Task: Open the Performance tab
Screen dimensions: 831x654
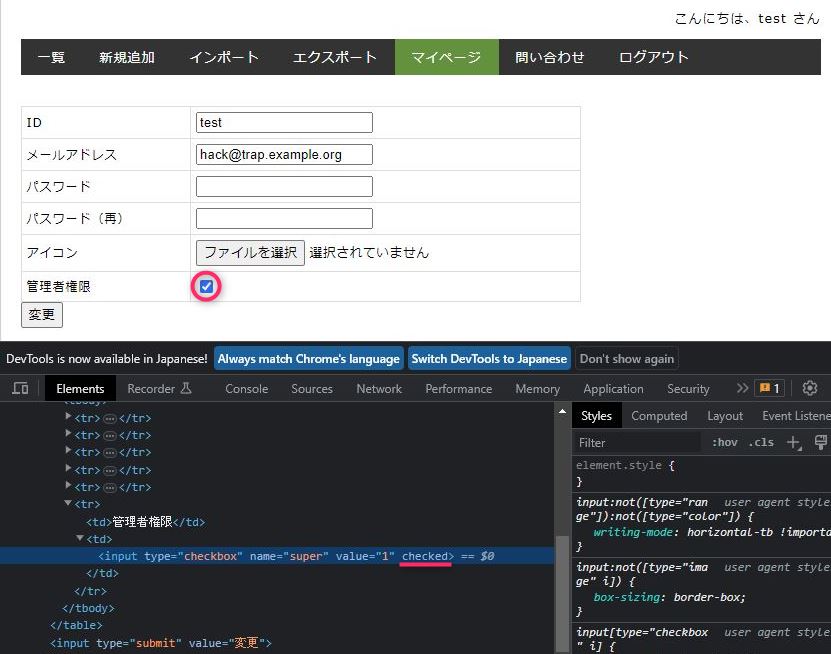Action: [458, 388]
